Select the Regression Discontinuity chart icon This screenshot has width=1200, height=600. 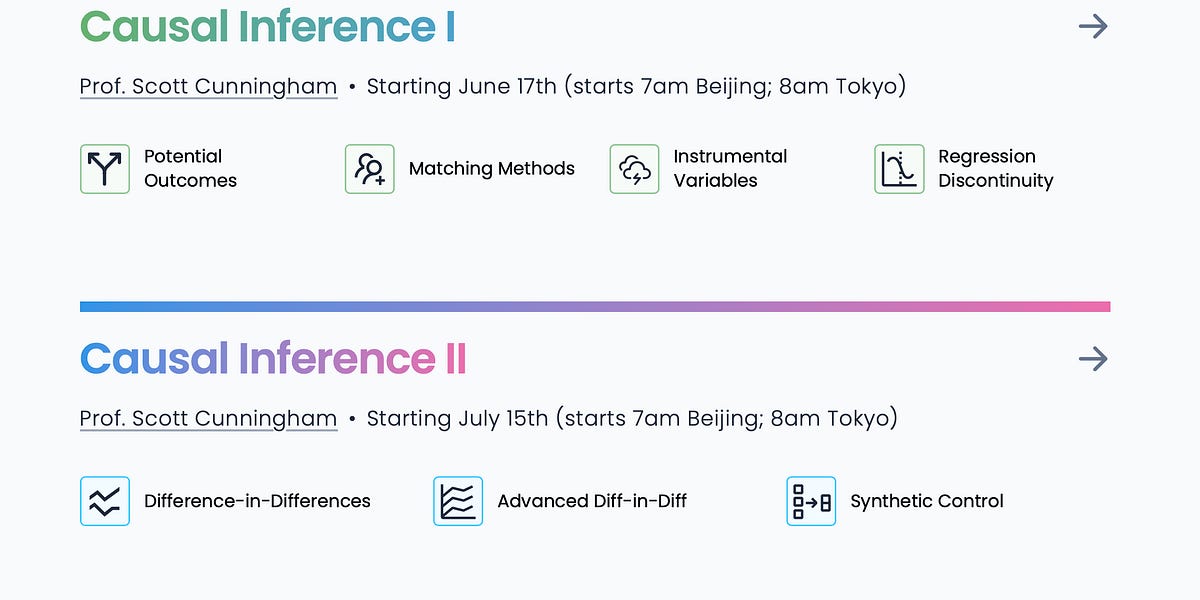(x=898, y=169)
